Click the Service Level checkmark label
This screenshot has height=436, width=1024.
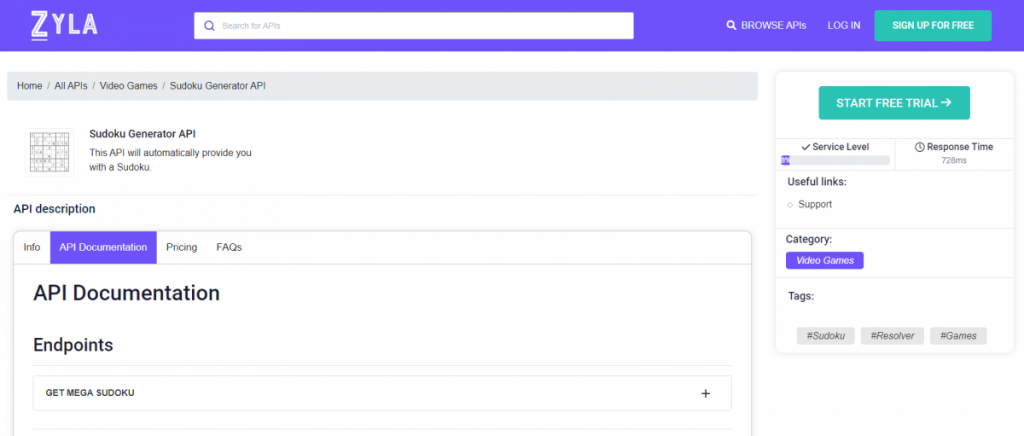pyautogui.click(x=835, y=147)
